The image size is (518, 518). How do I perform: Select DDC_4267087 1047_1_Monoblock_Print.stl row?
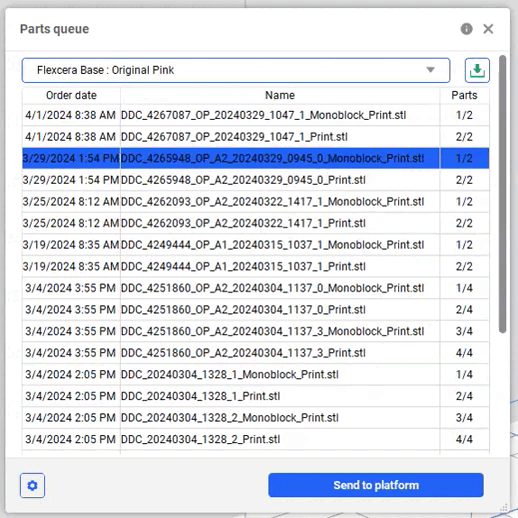tap(256, 115)
